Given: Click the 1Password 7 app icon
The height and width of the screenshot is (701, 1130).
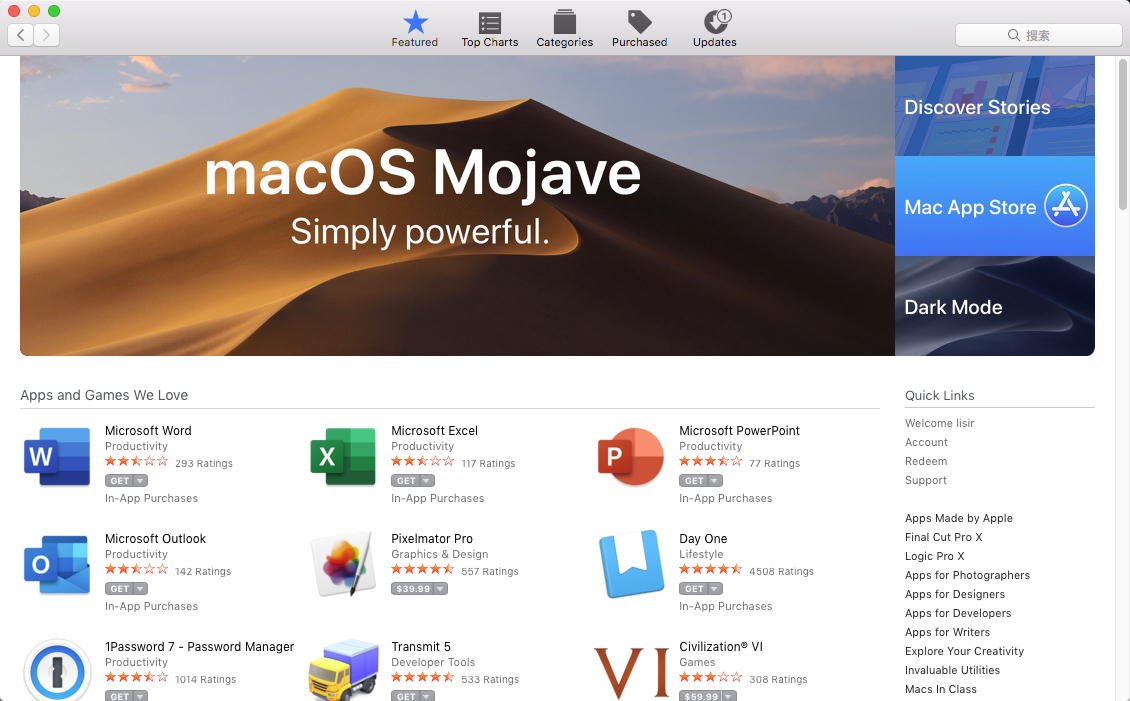Looking at the screenshot, I should [57, 670].
